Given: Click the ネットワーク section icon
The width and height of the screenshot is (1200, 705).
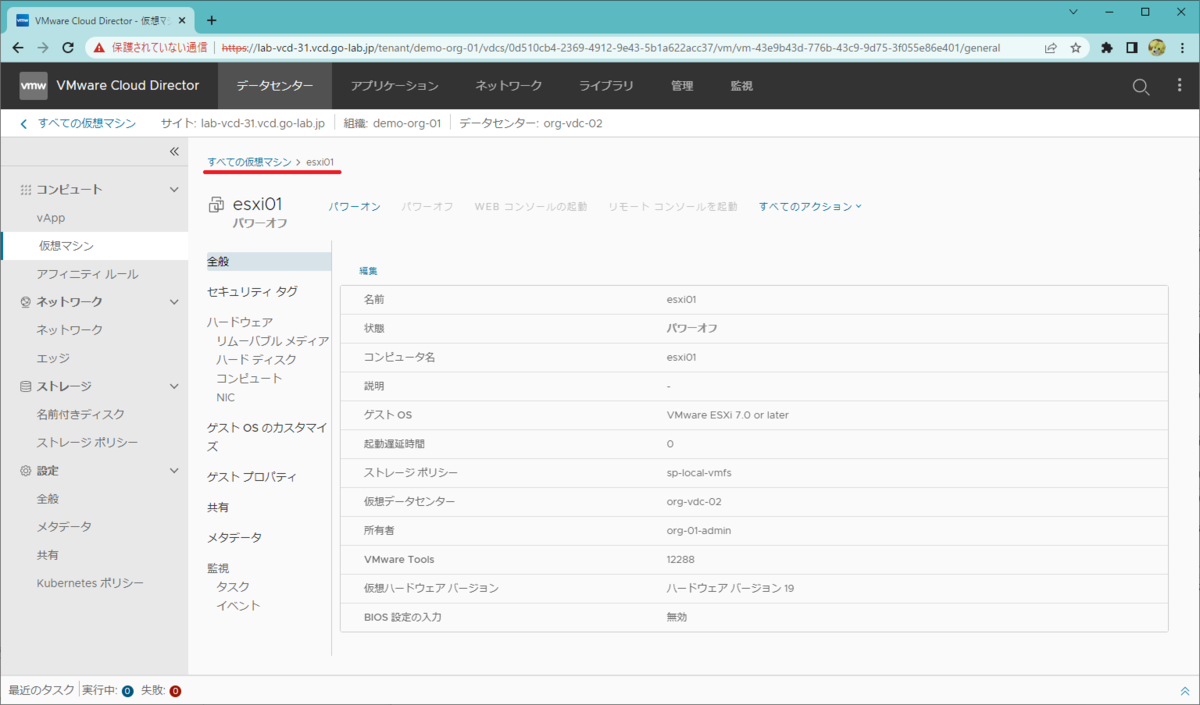Looking at the screenshot, I should click(26, 302).
